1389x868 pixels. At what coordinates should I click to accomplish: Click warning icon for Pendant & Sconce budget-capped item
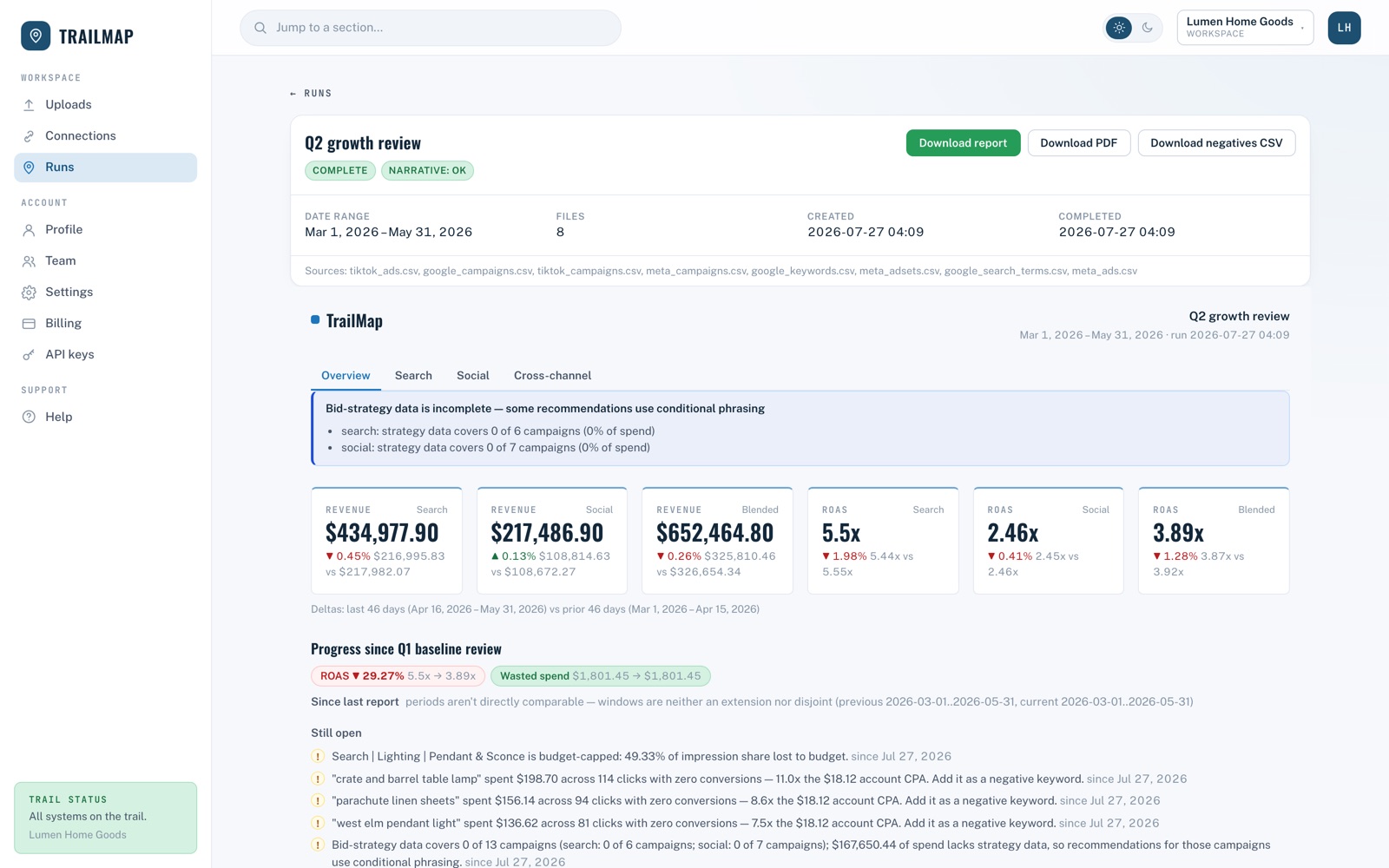[x=318, y=757]
